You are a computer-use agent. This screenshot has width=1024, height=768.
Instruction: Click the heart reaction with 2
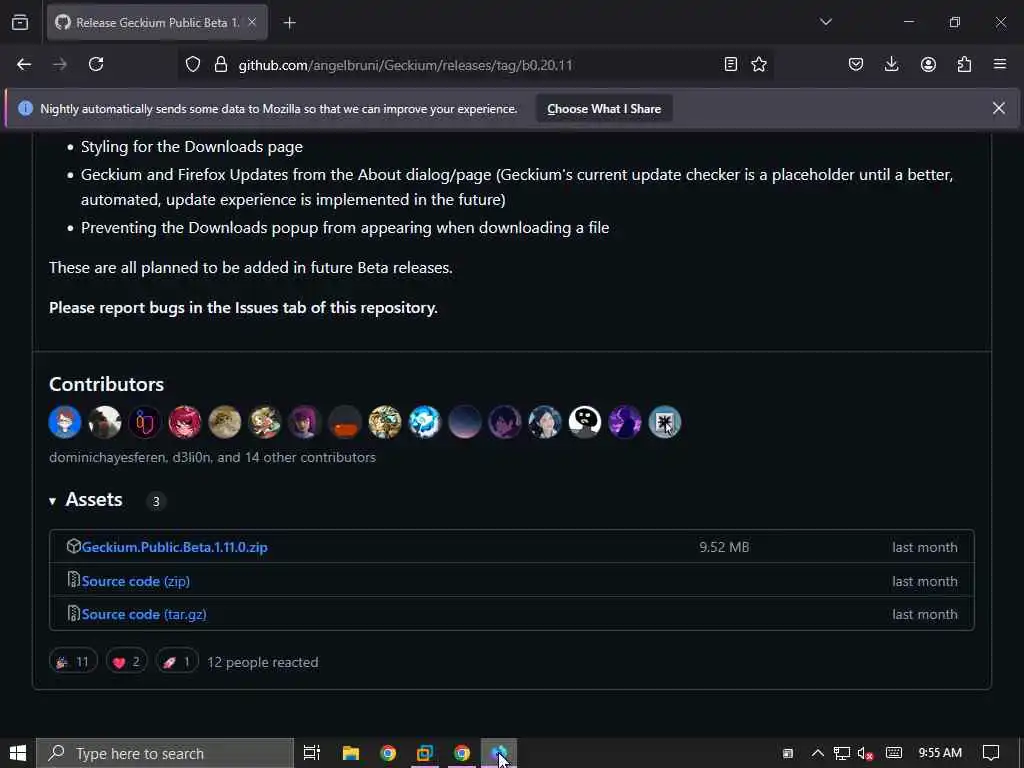(x=127, y=662)
